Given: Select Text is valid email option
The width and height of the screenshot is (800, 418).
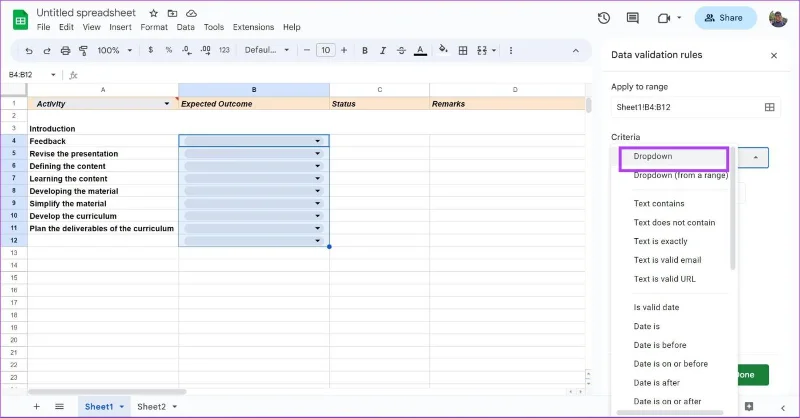Looking at the screenshot, I should 667,260.
